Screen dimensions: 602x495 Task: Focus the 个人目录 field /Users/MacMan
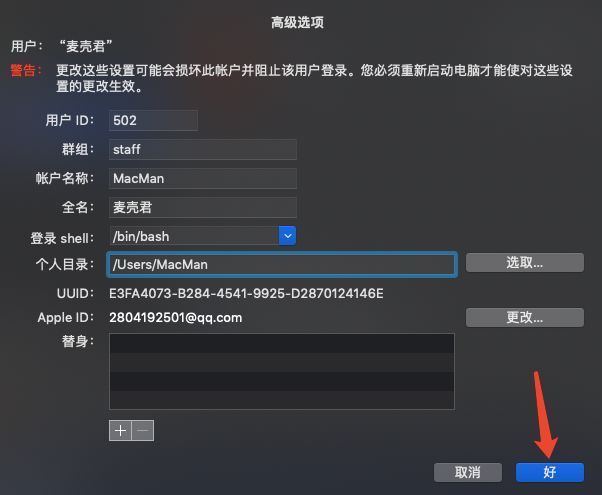click(x=282, y=265)
